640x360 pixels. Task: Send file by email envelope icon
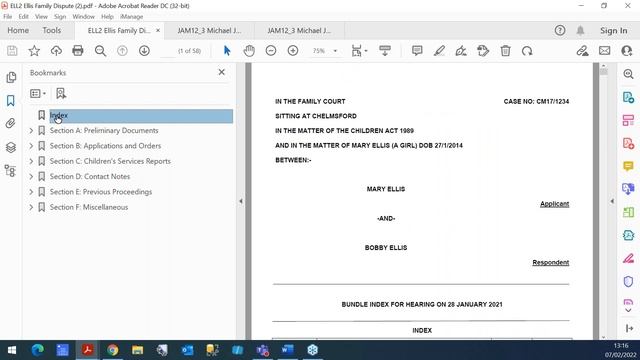click(604, 51)
